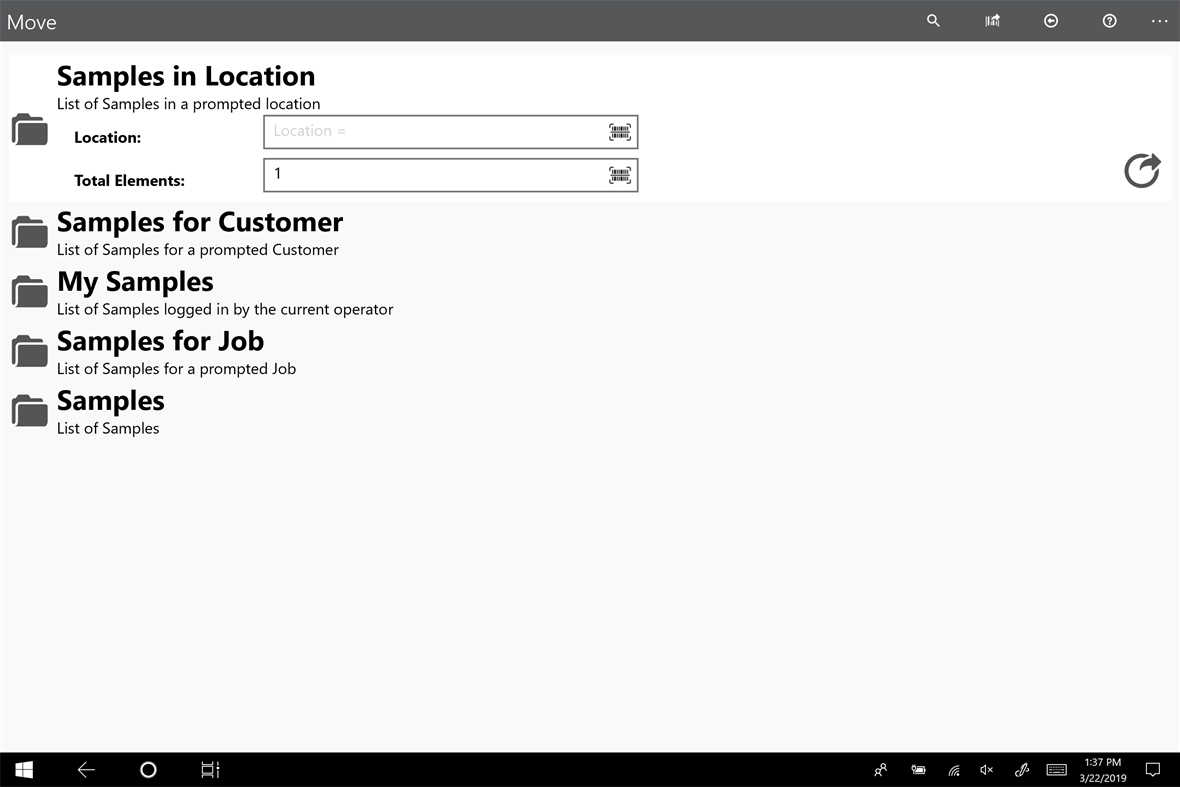
Task: Select the folder icon beside Samples for Customer
Action: pyautogui.click(x=29, y=231)
